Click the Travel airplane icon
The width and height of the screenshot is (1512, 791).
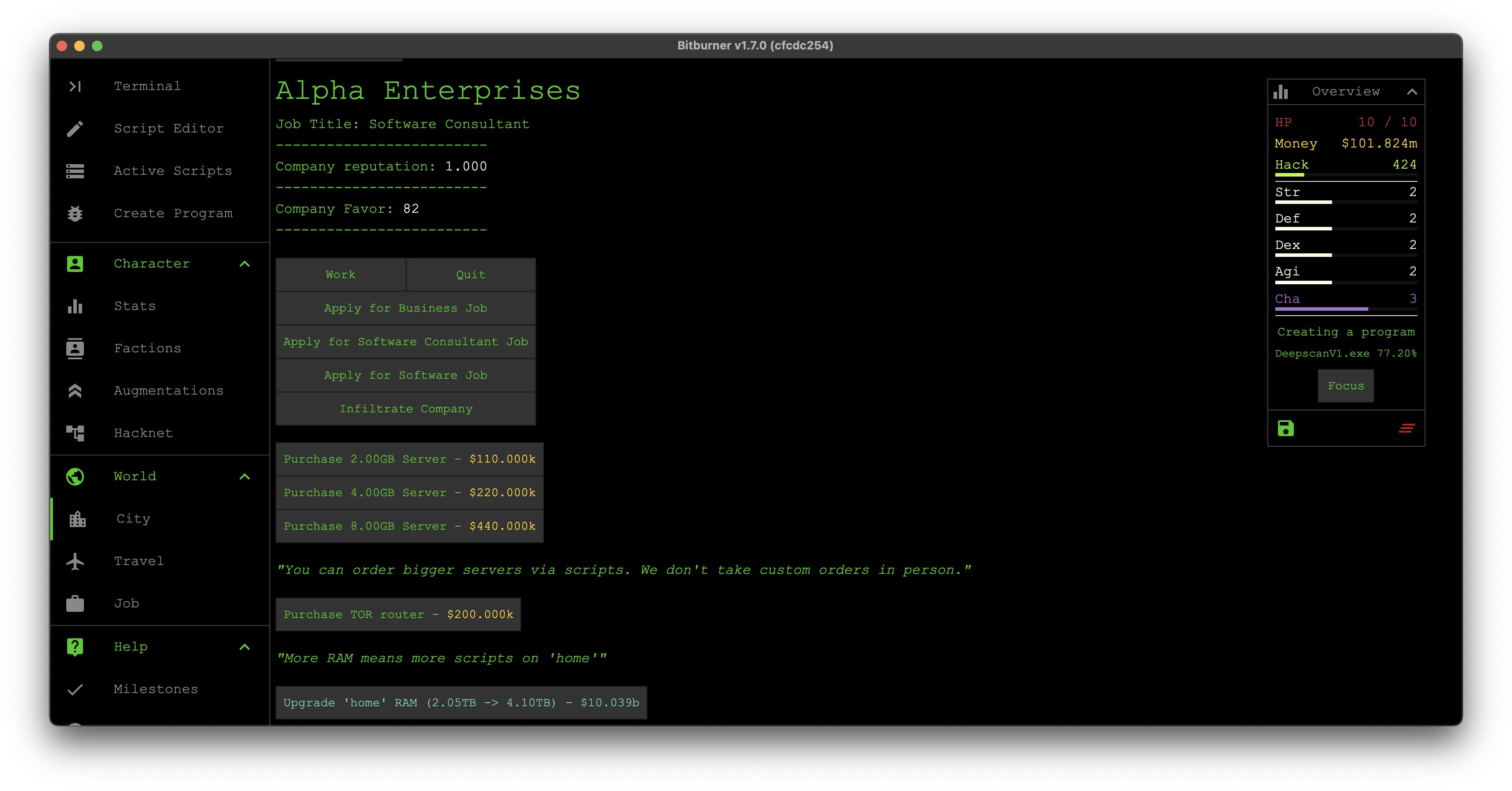tap(75, 561)
